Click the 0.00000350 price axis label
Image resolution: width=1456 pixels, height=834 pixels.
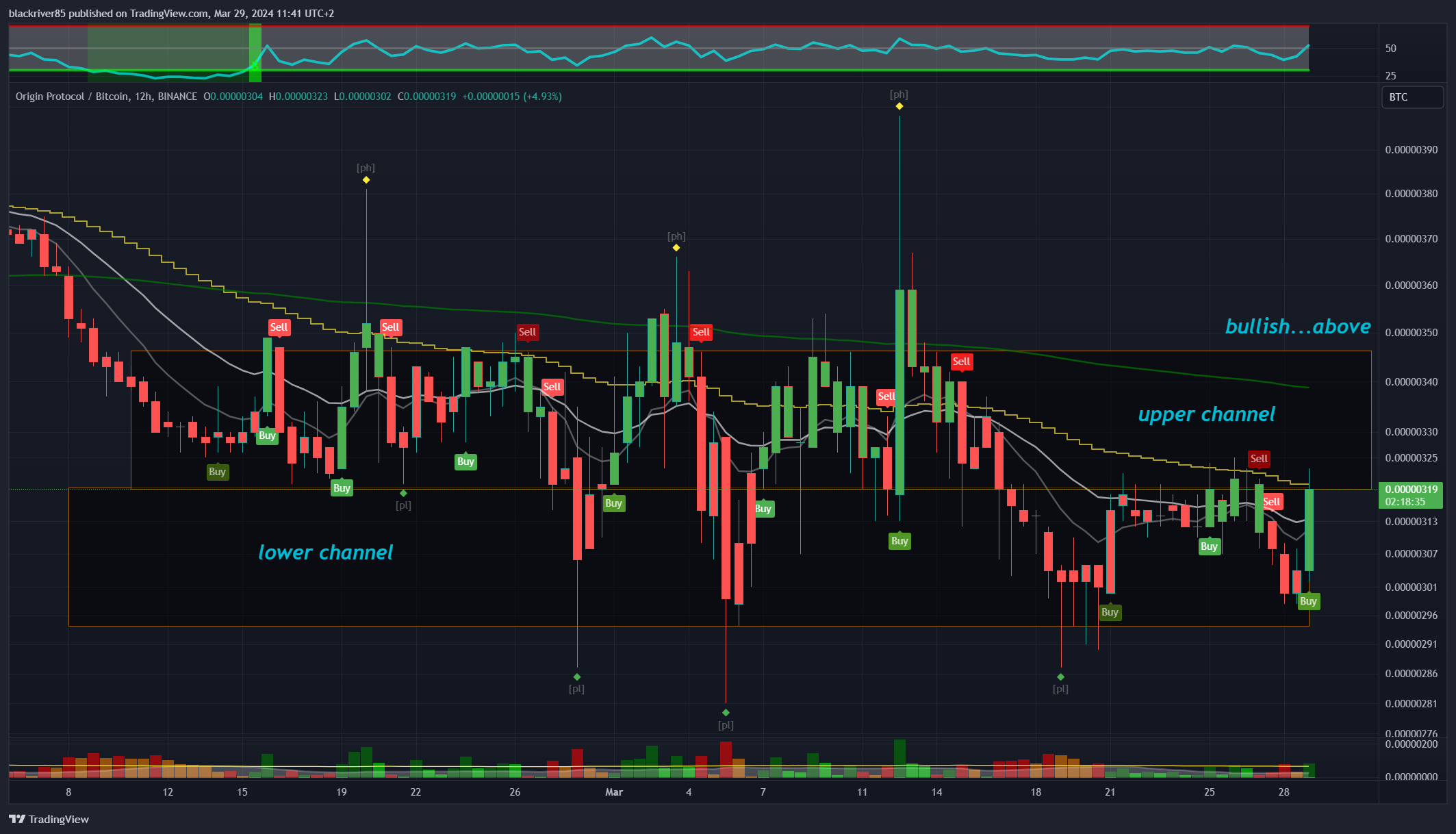1412,333
